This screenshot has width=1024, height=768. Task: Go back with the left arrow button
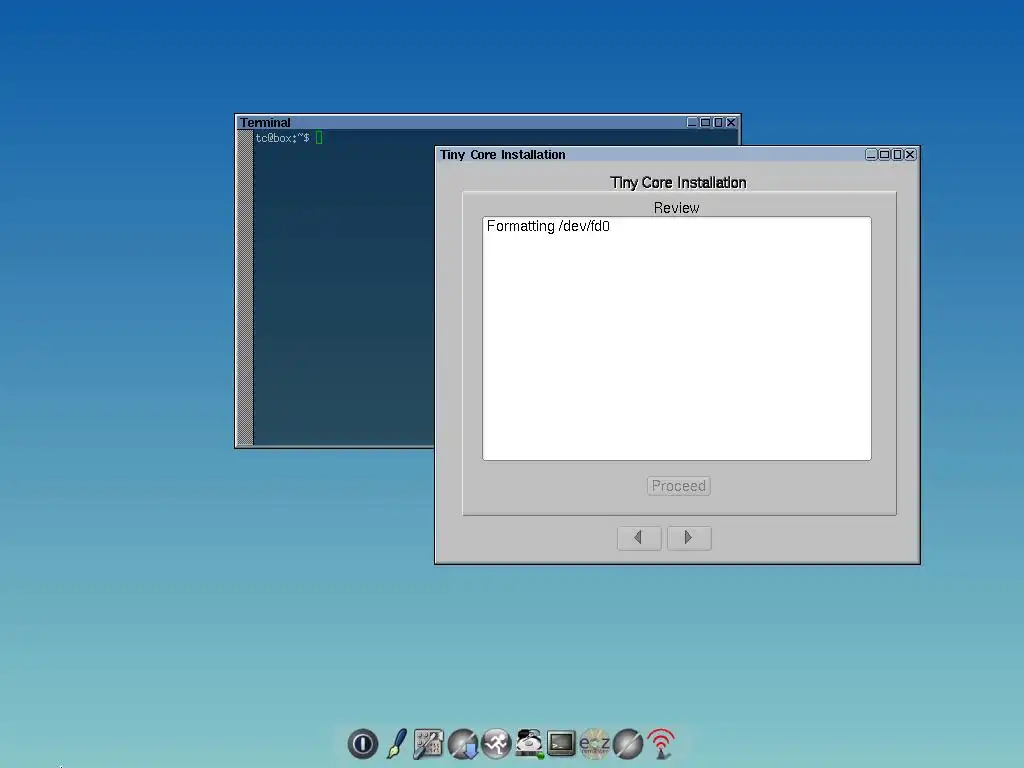point(639,537)
